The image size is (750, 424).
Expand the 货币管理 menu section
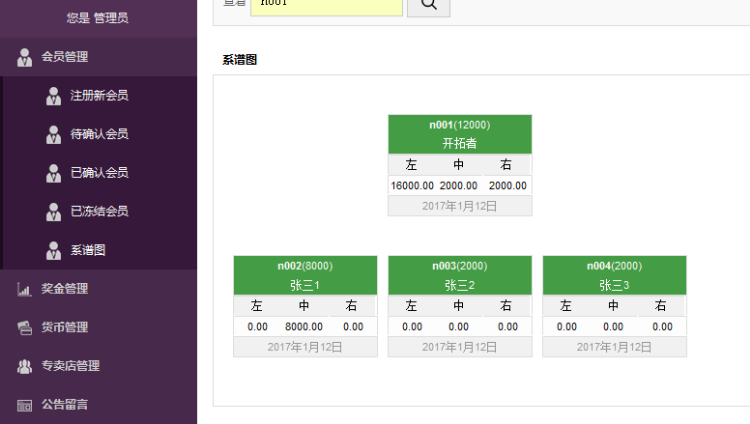click(65, 327)
